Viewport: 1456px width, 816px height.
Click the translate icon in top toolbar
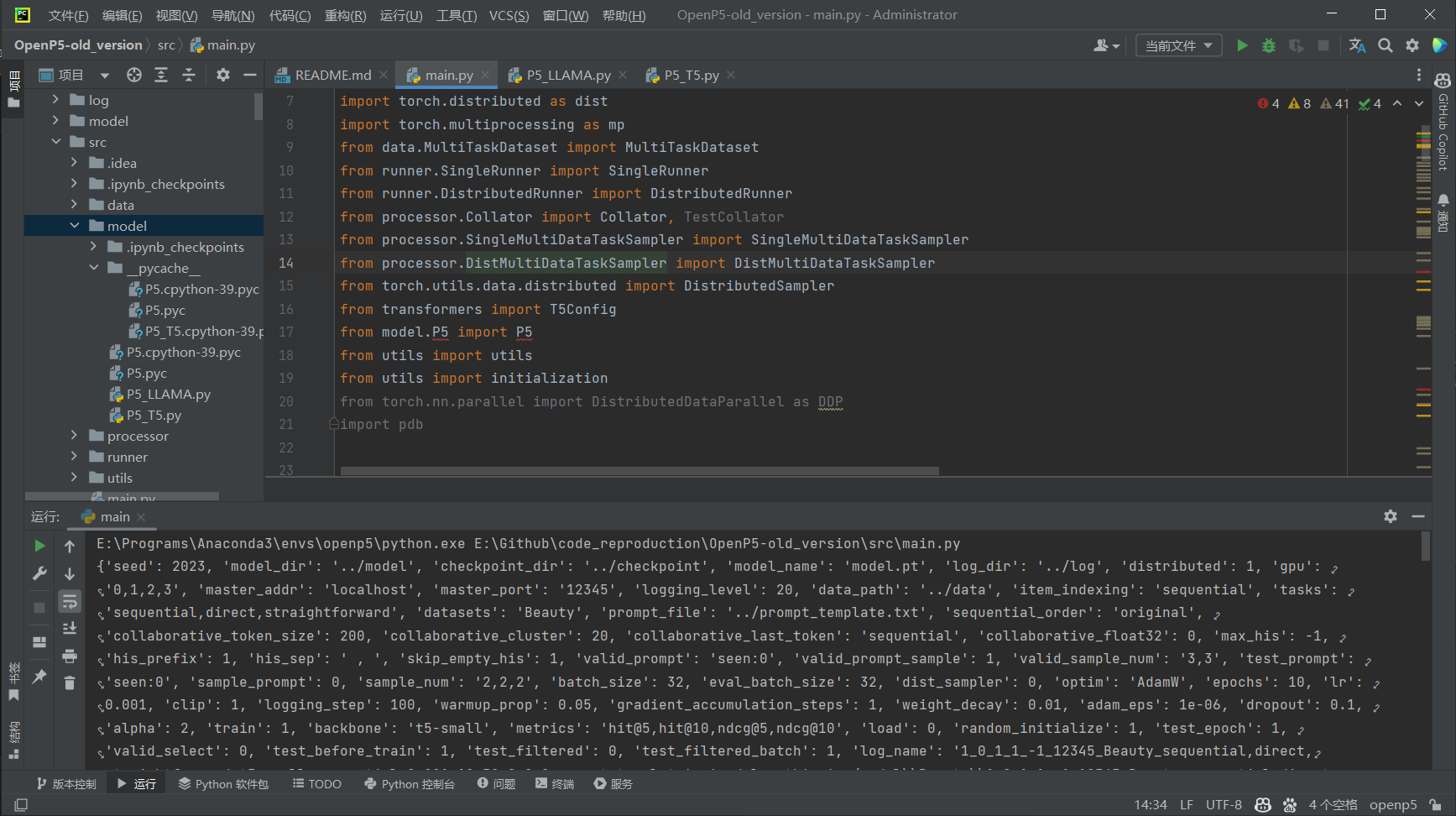pyautogui.click(x=1357, y=45)
